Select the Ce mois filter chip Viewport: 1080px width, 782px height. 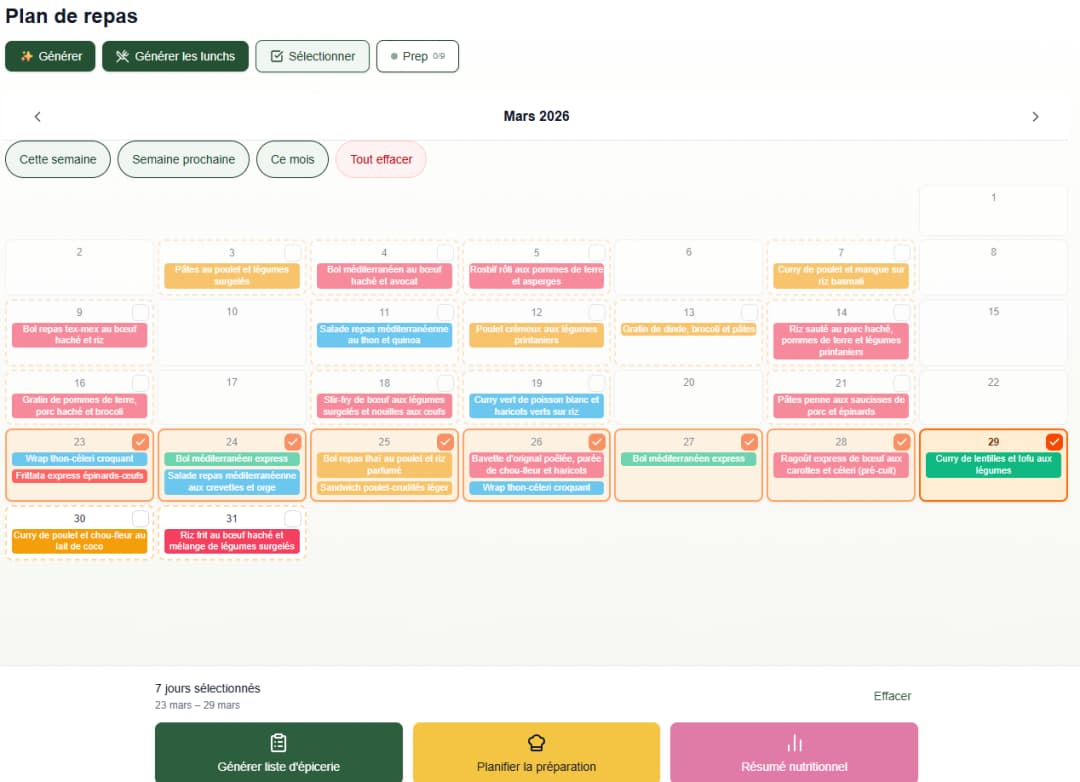(292, 159)
